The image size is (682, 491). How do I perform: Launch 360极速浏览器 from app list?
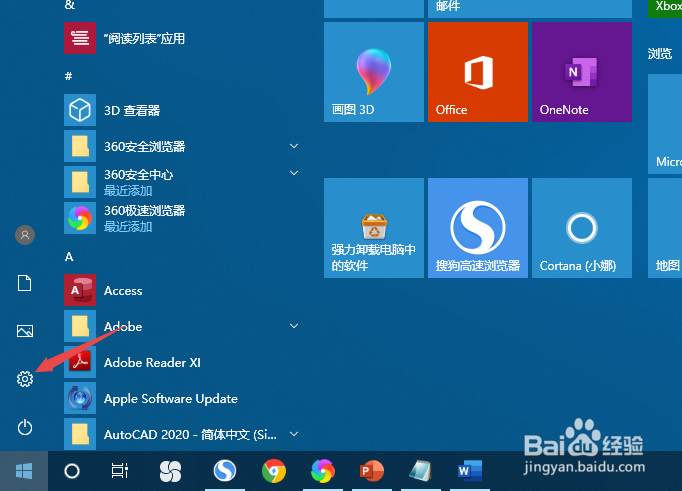(80, 218)
